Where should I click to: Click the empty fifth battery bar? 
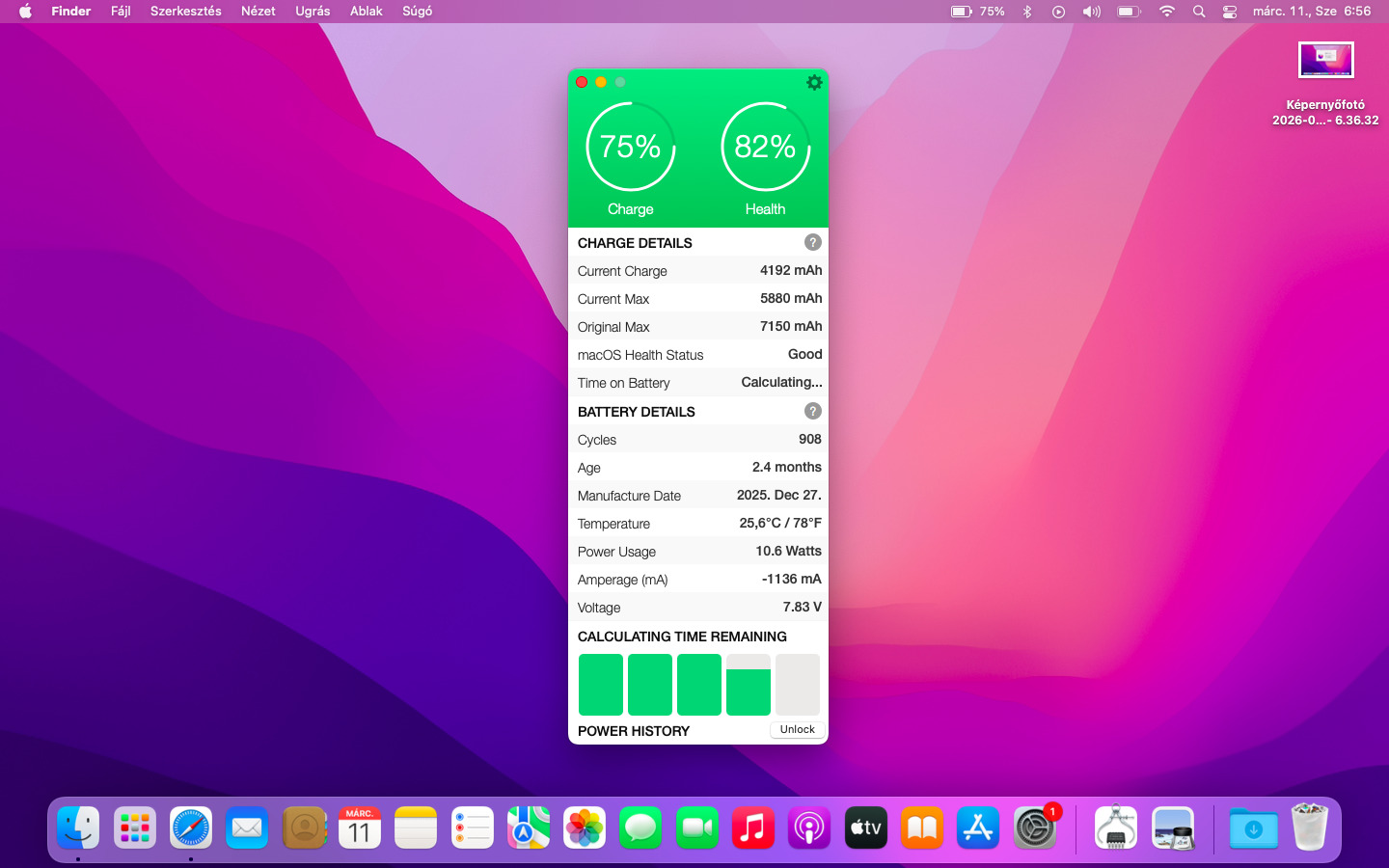pos(798,685)
